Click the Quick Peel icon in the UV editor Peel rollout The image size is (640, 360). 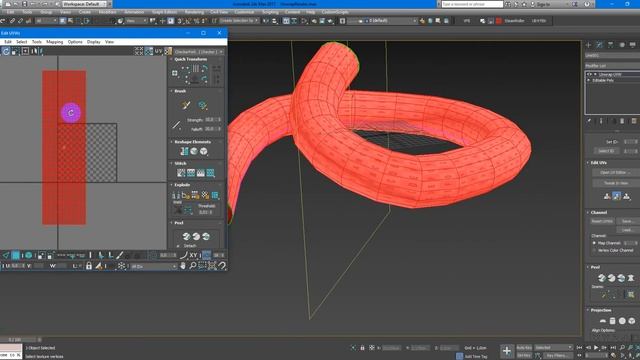(187, 236)
